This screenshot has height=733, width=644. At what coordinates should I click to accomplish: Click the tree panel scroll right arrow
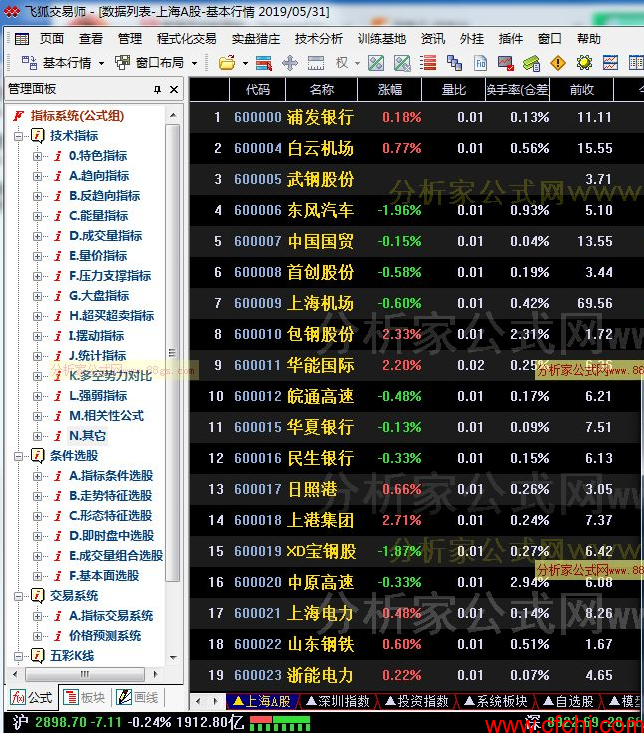coord(155,675)
